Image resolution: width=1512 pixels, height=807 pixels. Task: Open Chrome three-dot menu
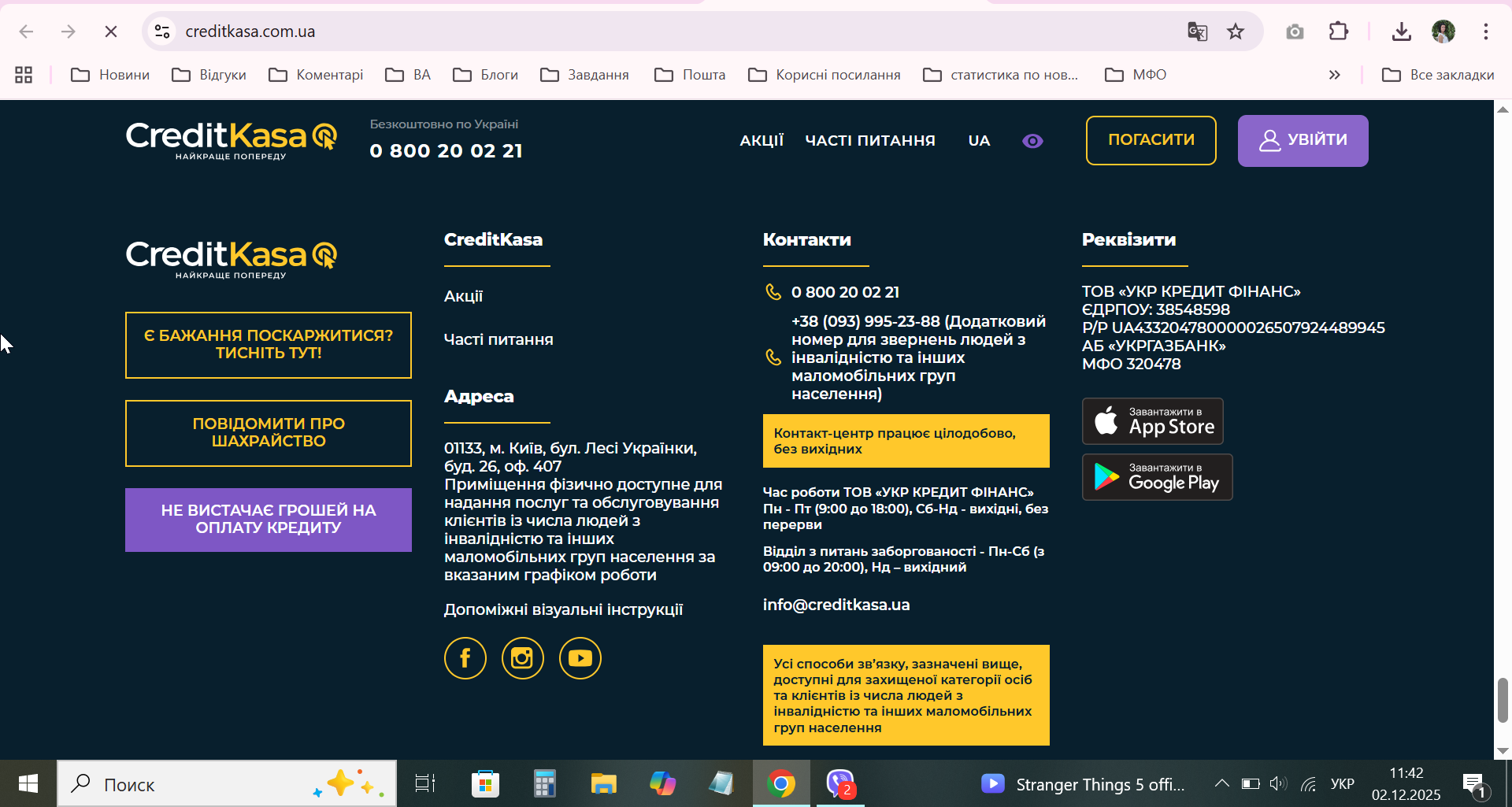(x=1486, y=31)
